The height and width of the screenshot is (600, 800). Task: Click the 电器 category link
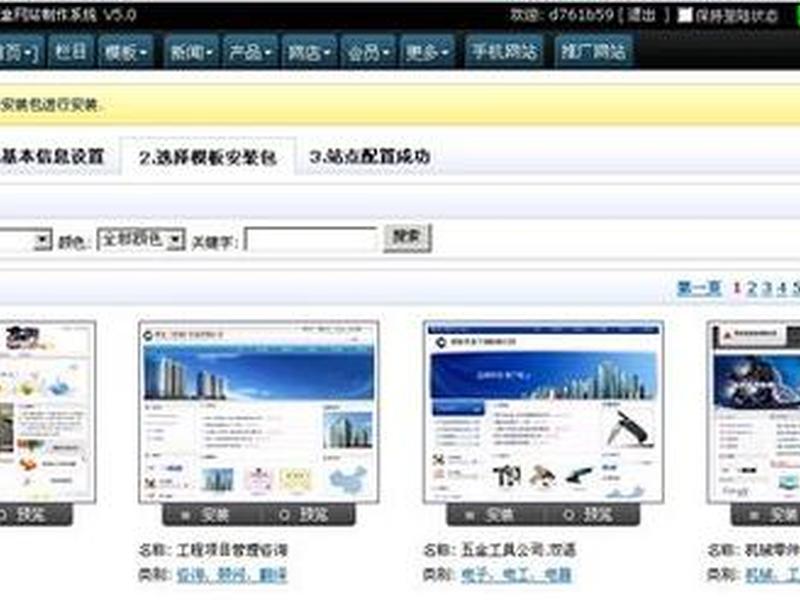coord(557,575)
